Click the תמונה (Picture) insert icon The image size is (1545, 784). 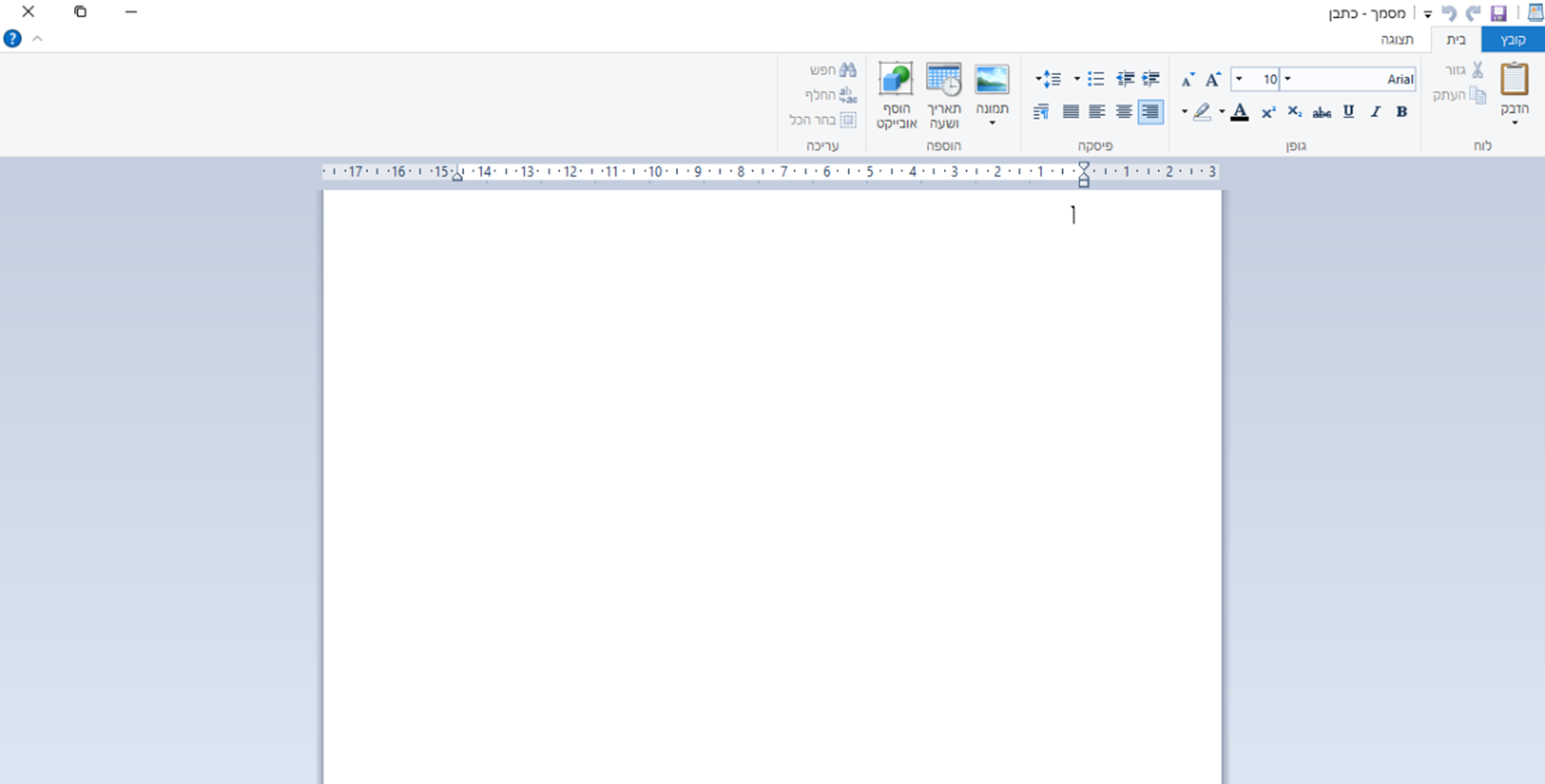[x=992, y=79]
